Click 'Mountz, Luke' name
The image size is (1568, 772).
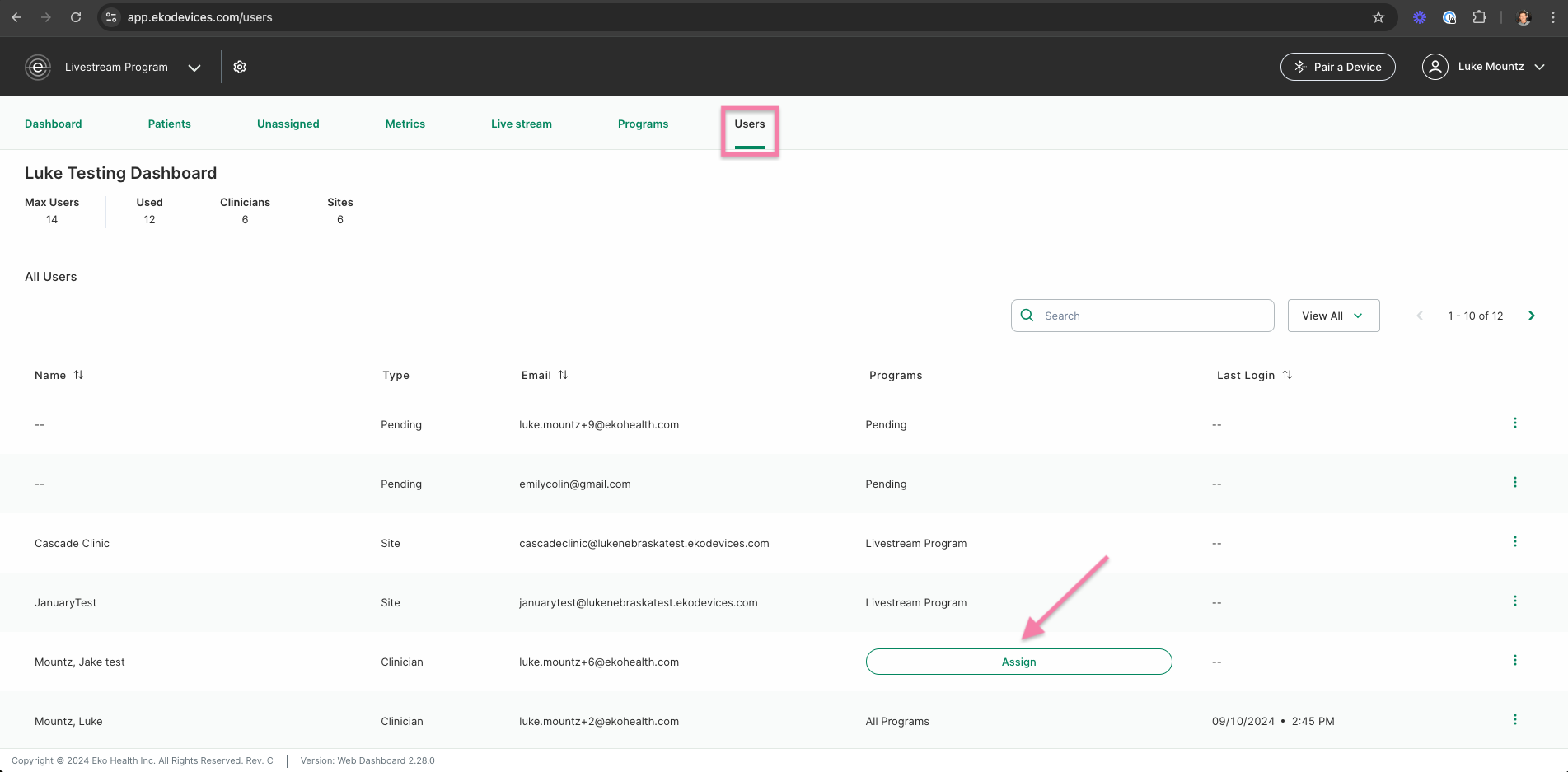click(x=68, y=721)
